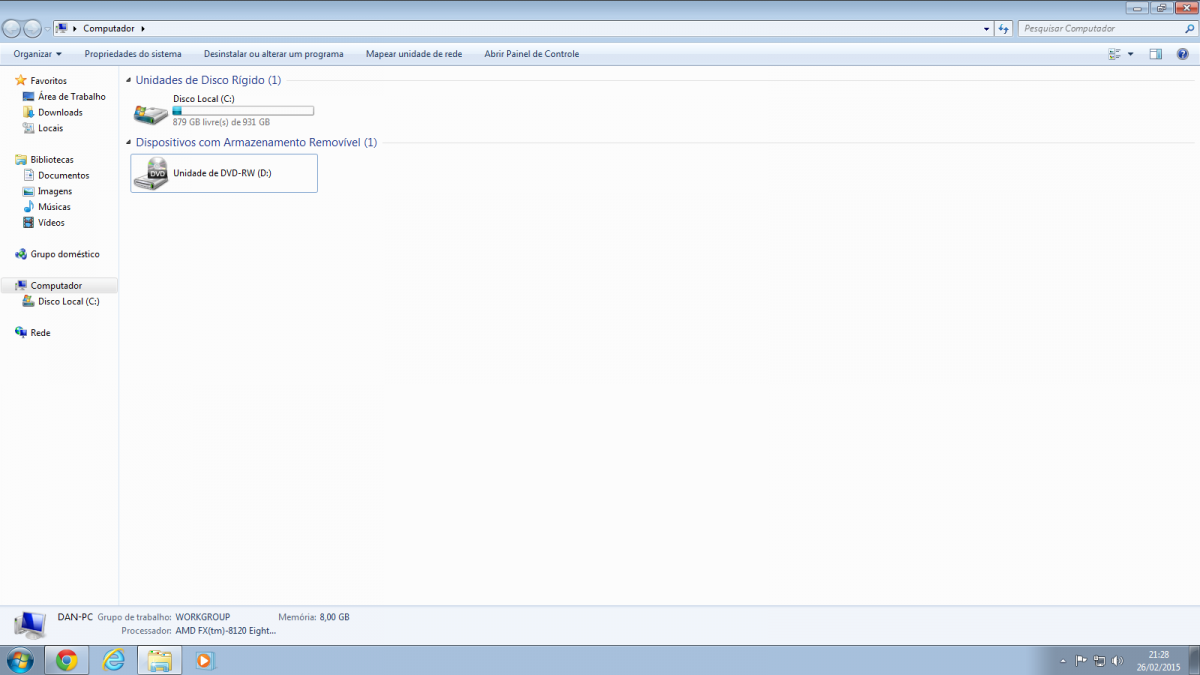The height and width of the screenshot is (675, 1200).
Task: Click the volume speaker tray icon
Action: (x=1117, y=661)
